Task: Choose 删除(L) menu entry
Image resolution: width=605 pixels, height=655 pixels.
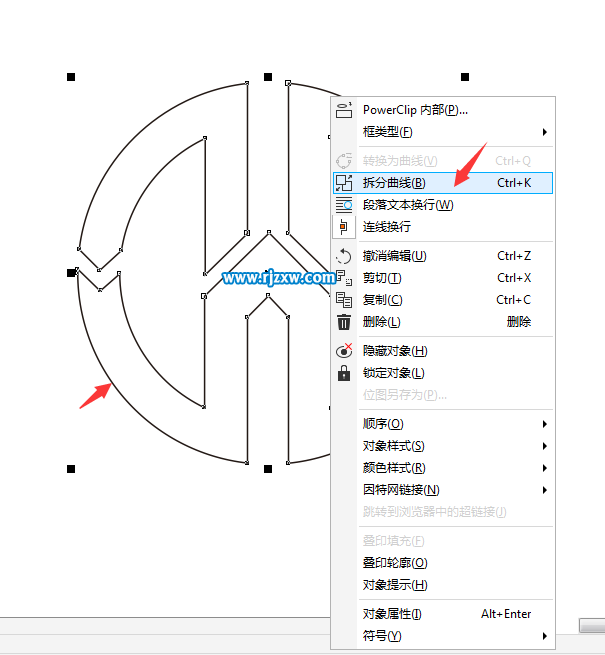Action: pyautogui.click(x=443, y=322)
